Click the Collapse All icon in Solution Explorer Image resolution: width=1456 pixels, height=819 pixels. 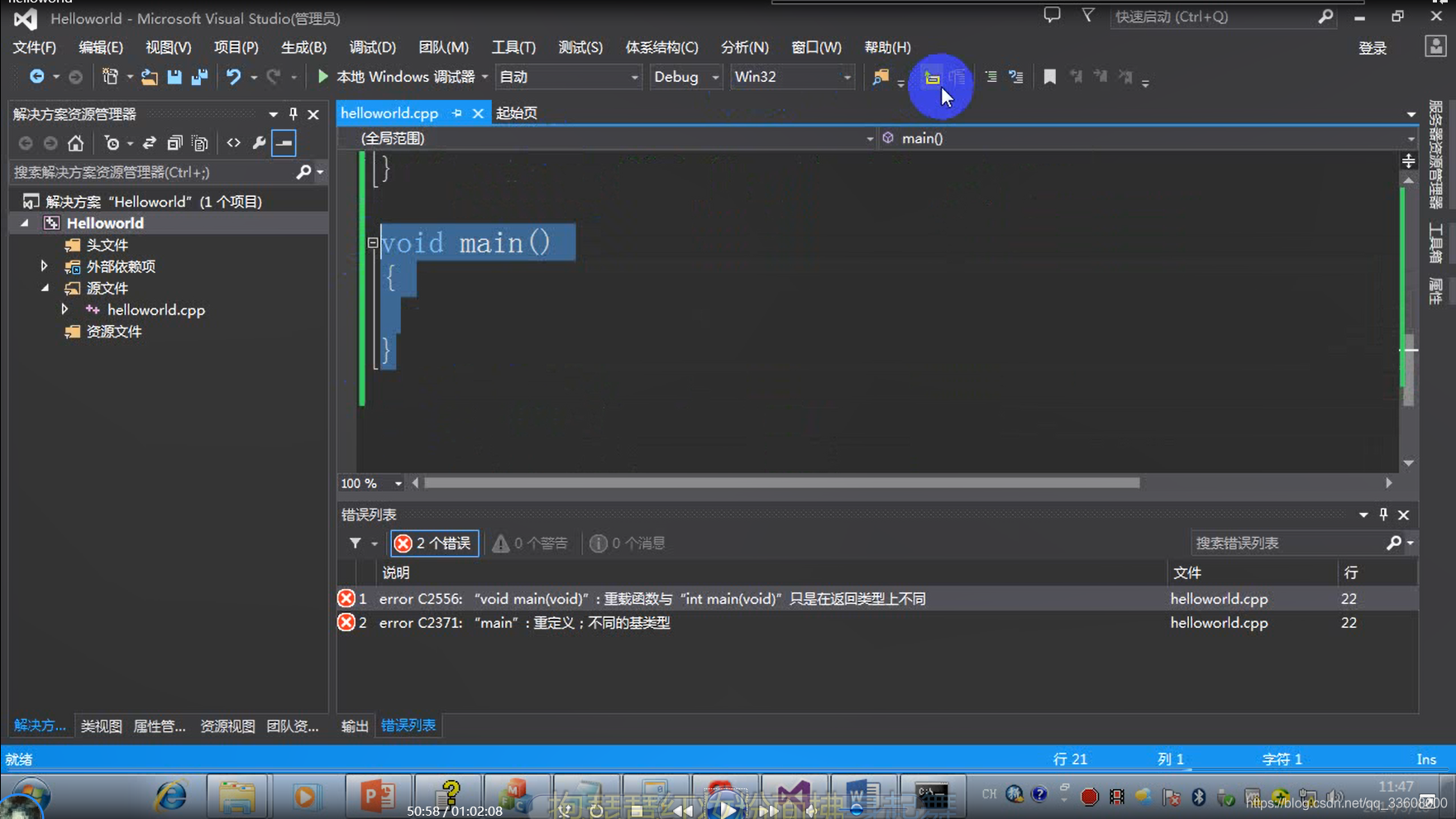point(174,143)
